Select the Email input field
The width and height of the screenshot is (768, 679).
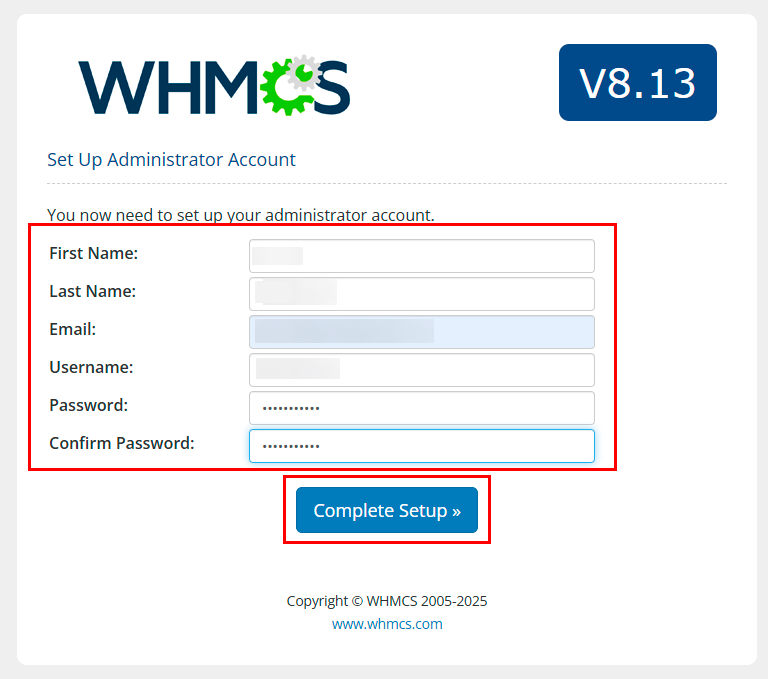pyautogui.click(x=422, y=332)
